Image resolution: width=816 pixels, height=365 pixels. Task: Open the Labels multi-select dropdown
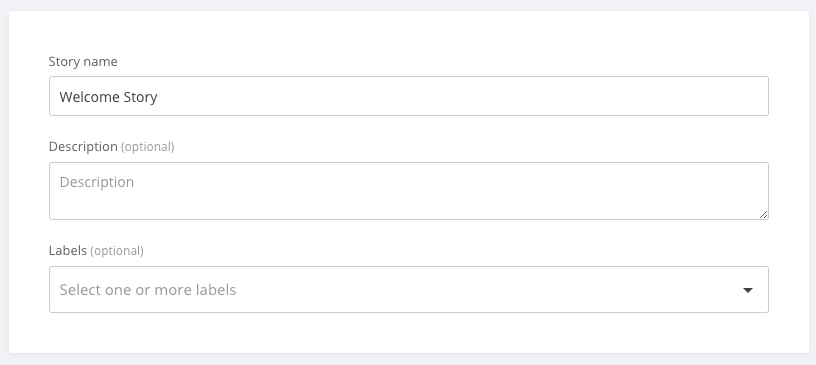(x=409, y=290)
